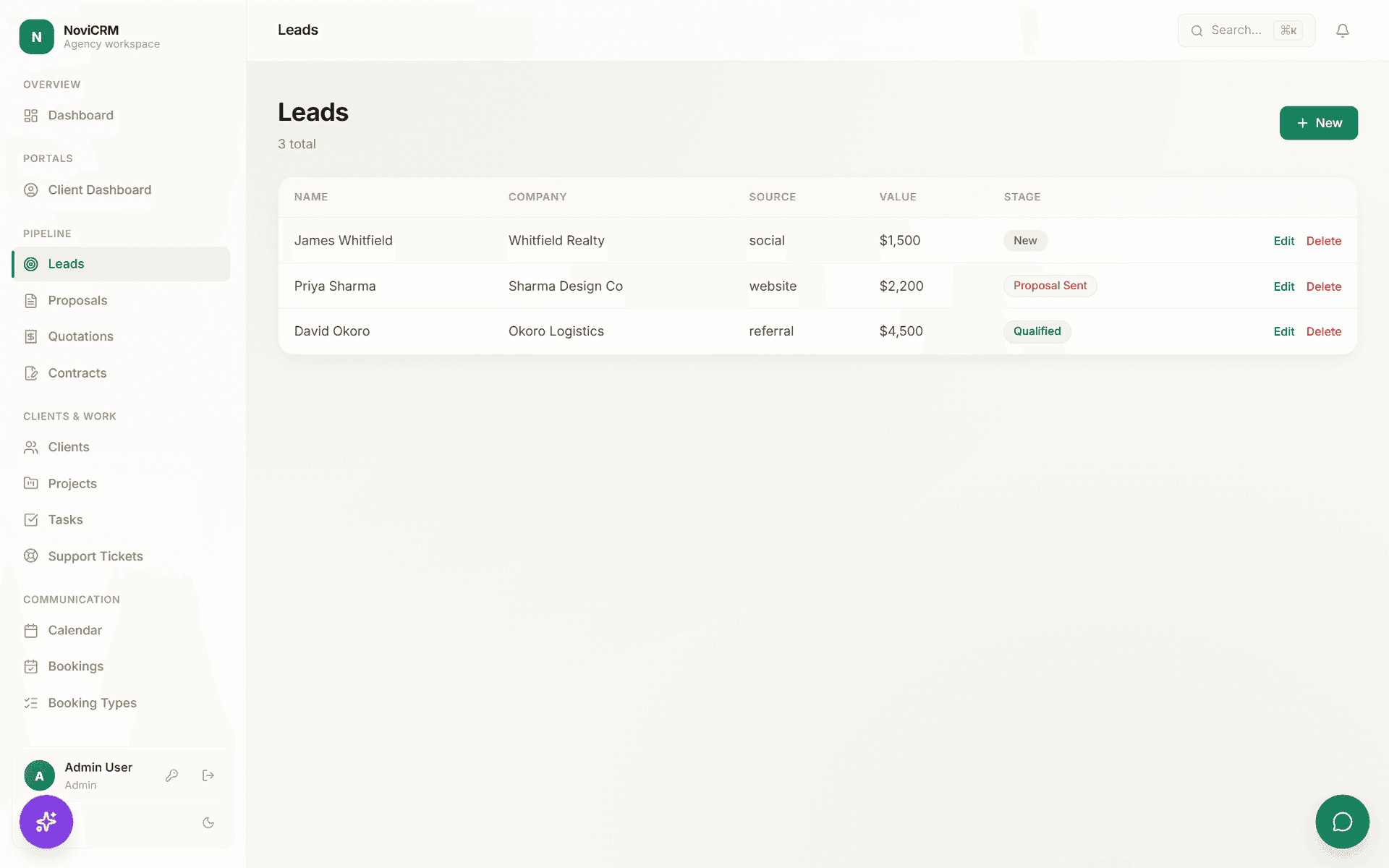Click the VALUE column header
Viewport: 1389px width, 868px height.
(x=898, y=197)
